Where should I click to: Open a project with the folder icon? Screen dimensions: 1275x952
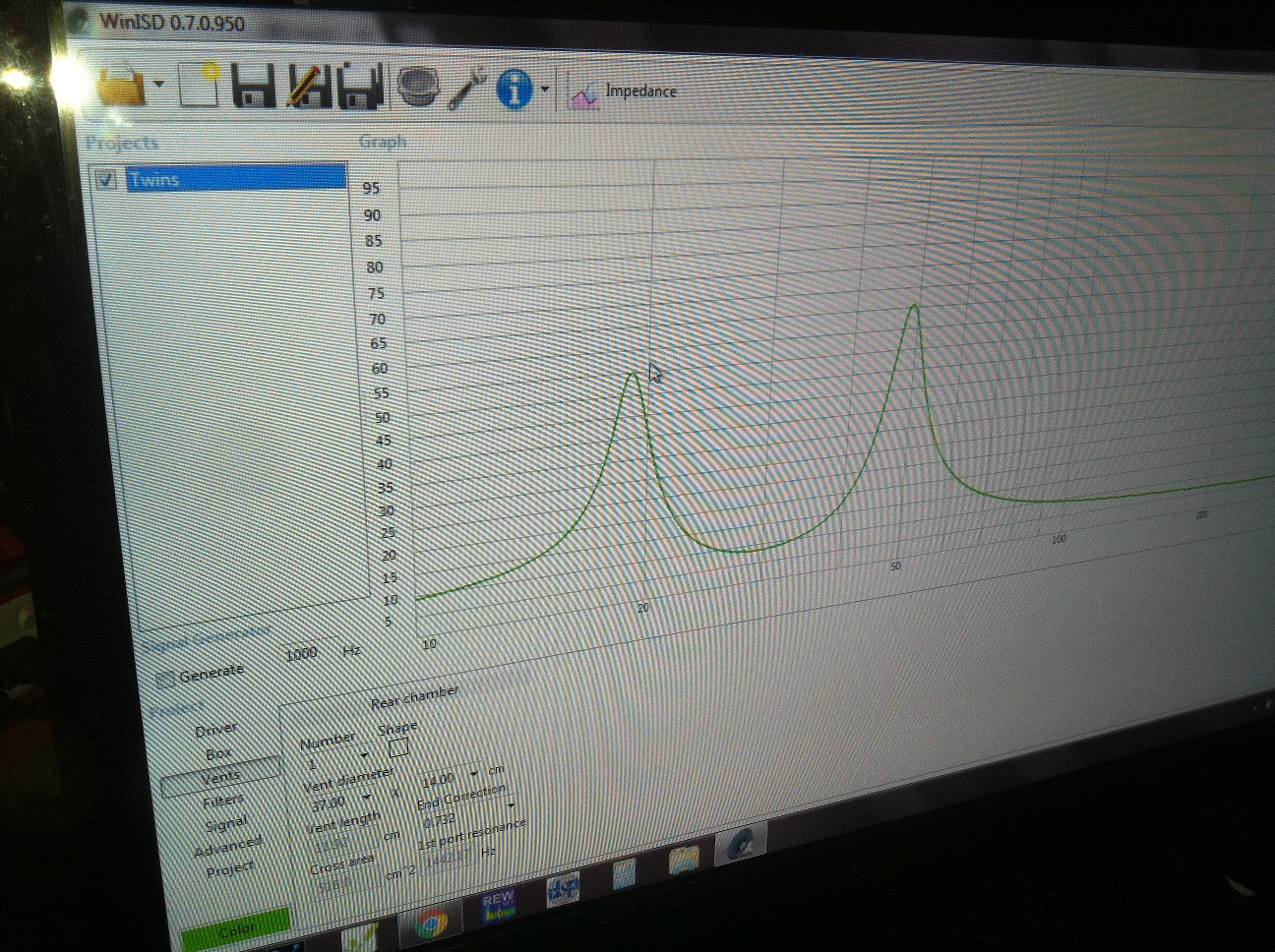point(122,85)
